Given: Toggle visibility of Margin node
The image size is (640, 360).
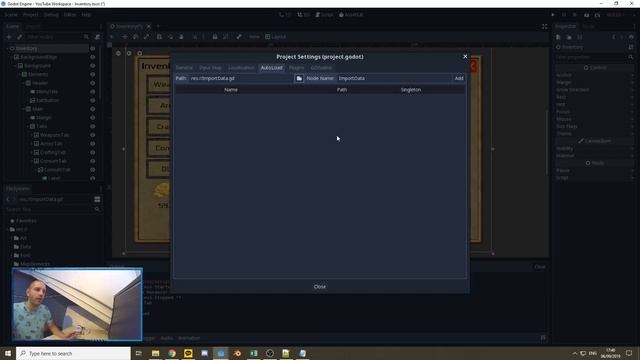Looking at the screenshot, I should click(93, 118).
